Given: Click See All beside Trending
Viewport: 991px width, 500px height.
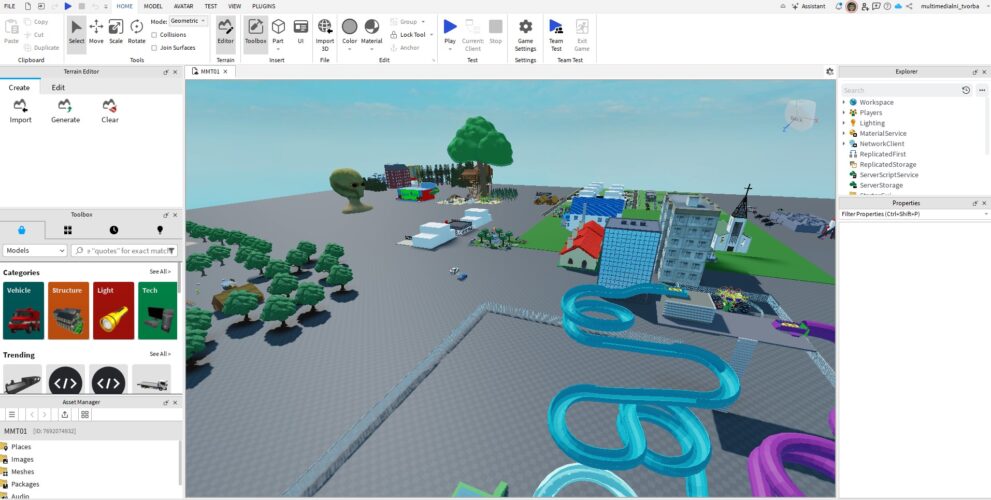Looking at the screenshot, I should pos(160,354).
